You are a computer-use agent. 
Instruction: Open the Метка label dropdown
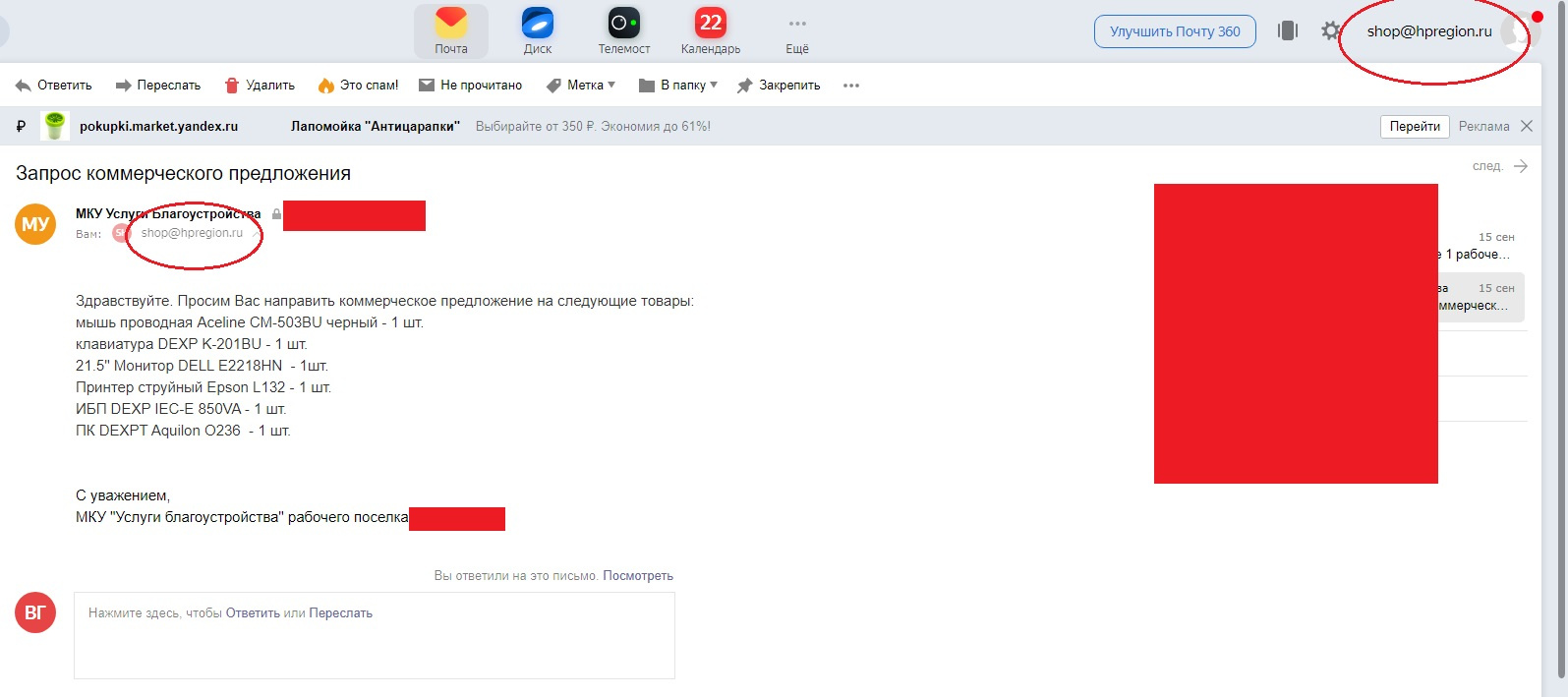(581, 86)
